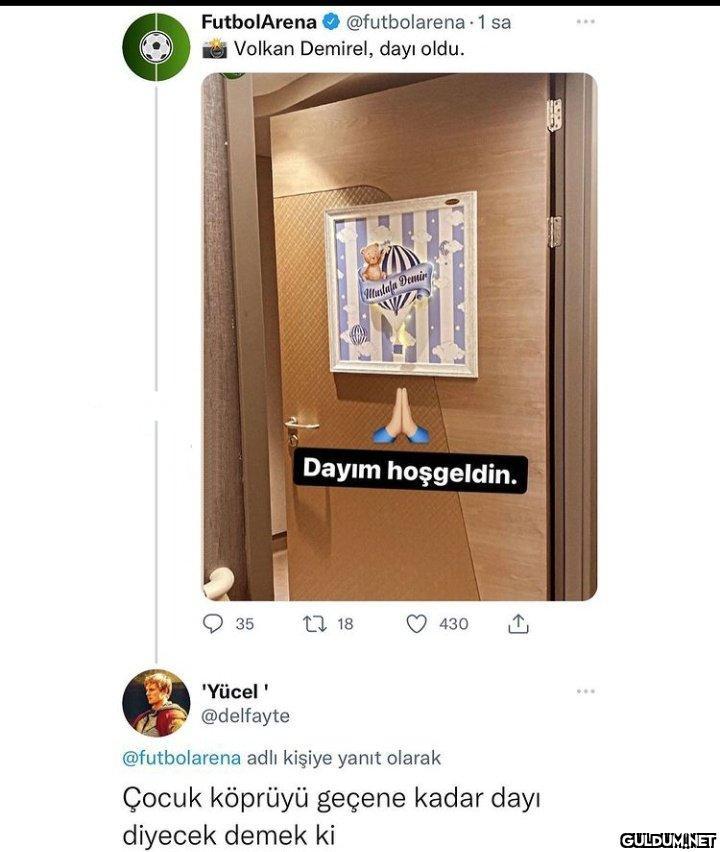Click the reply text about köprüyü
Viewport: 720px width, 852px height.
[x=331, y=817]
